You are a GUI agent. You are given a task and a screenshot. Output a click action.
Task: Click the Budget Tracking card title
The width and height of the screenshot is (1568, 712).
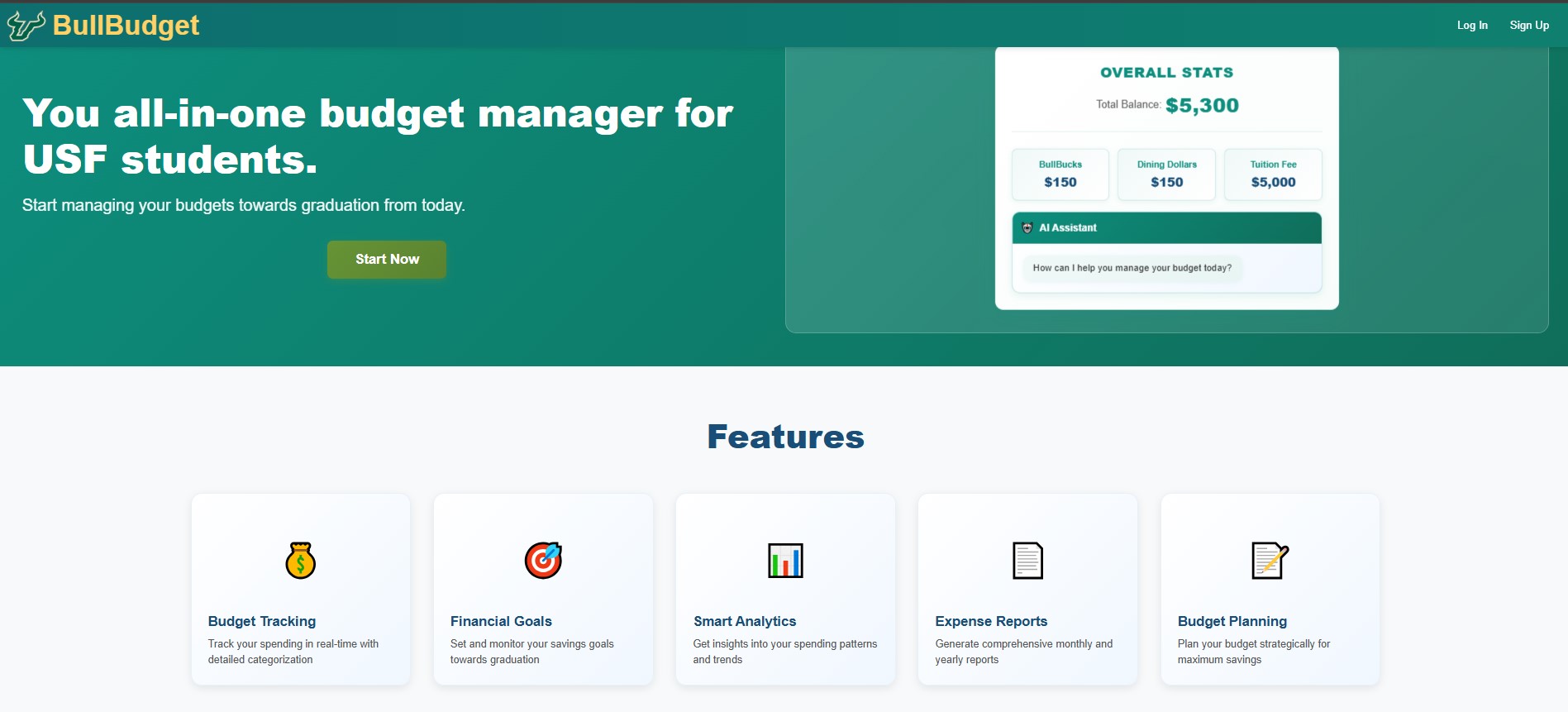(262, 621)
